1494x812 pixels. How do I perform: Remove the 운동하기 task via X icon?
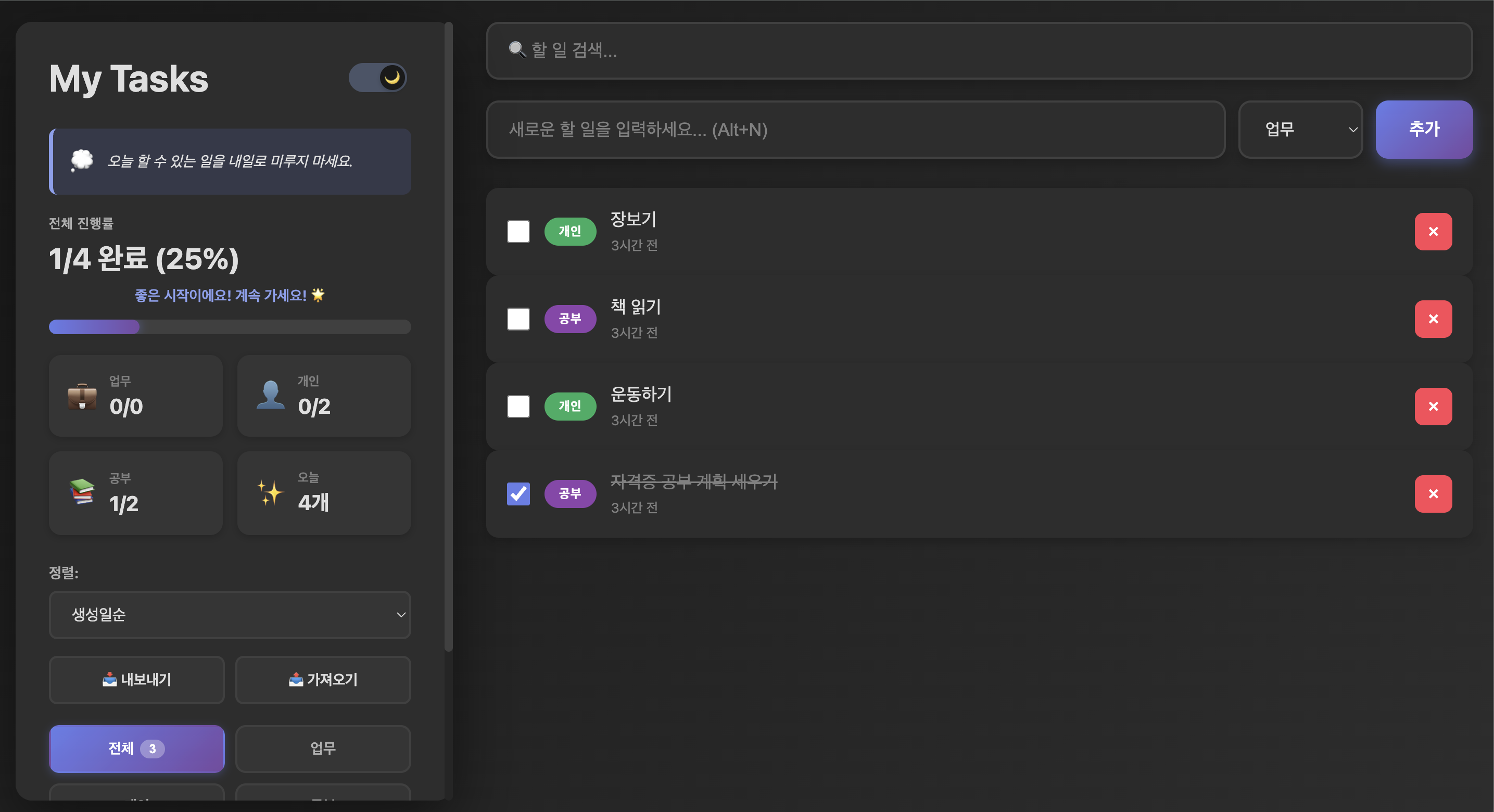pos(1433,407)
